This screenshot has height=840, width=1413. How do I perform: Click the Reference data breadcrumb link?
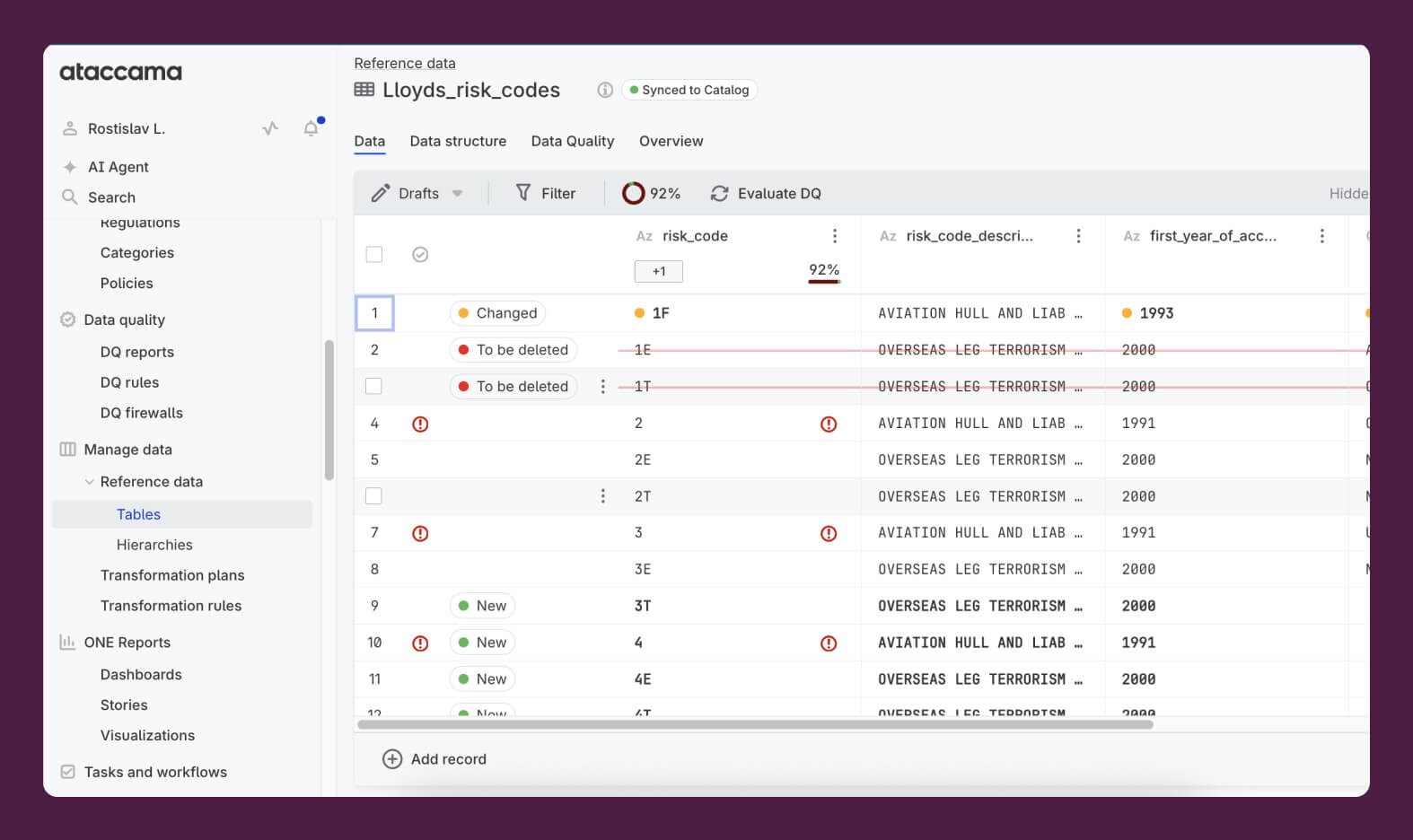click(x=405, y=63)
